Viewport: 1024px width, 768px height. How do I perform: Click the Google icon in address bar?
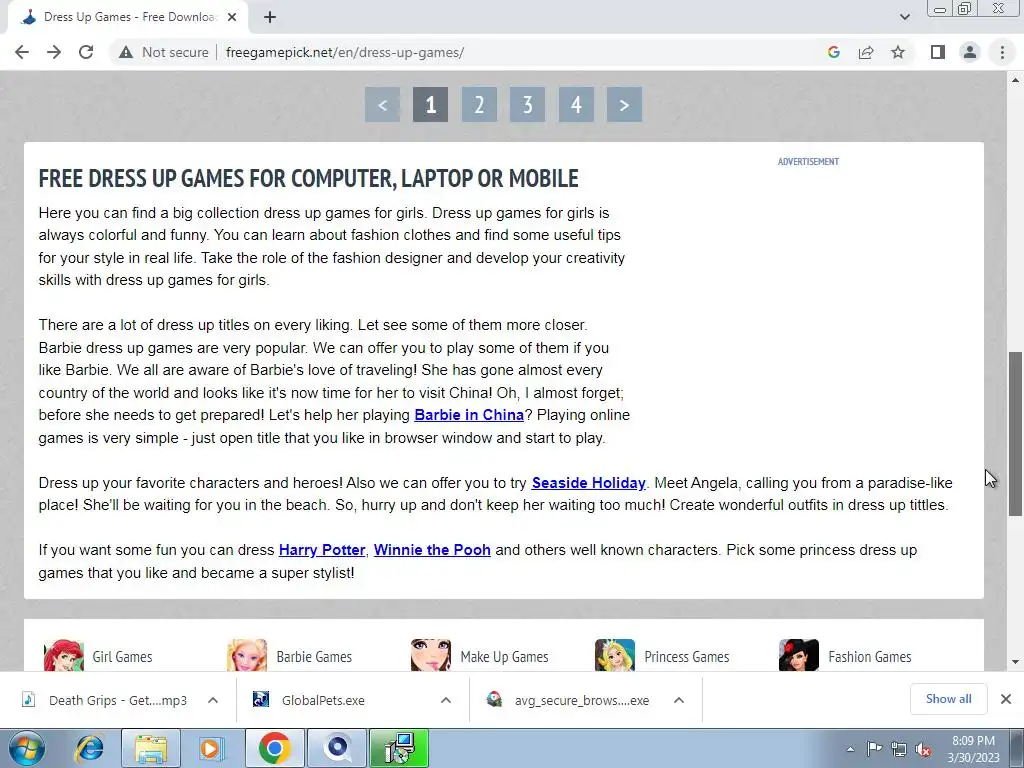coord(833,52)
